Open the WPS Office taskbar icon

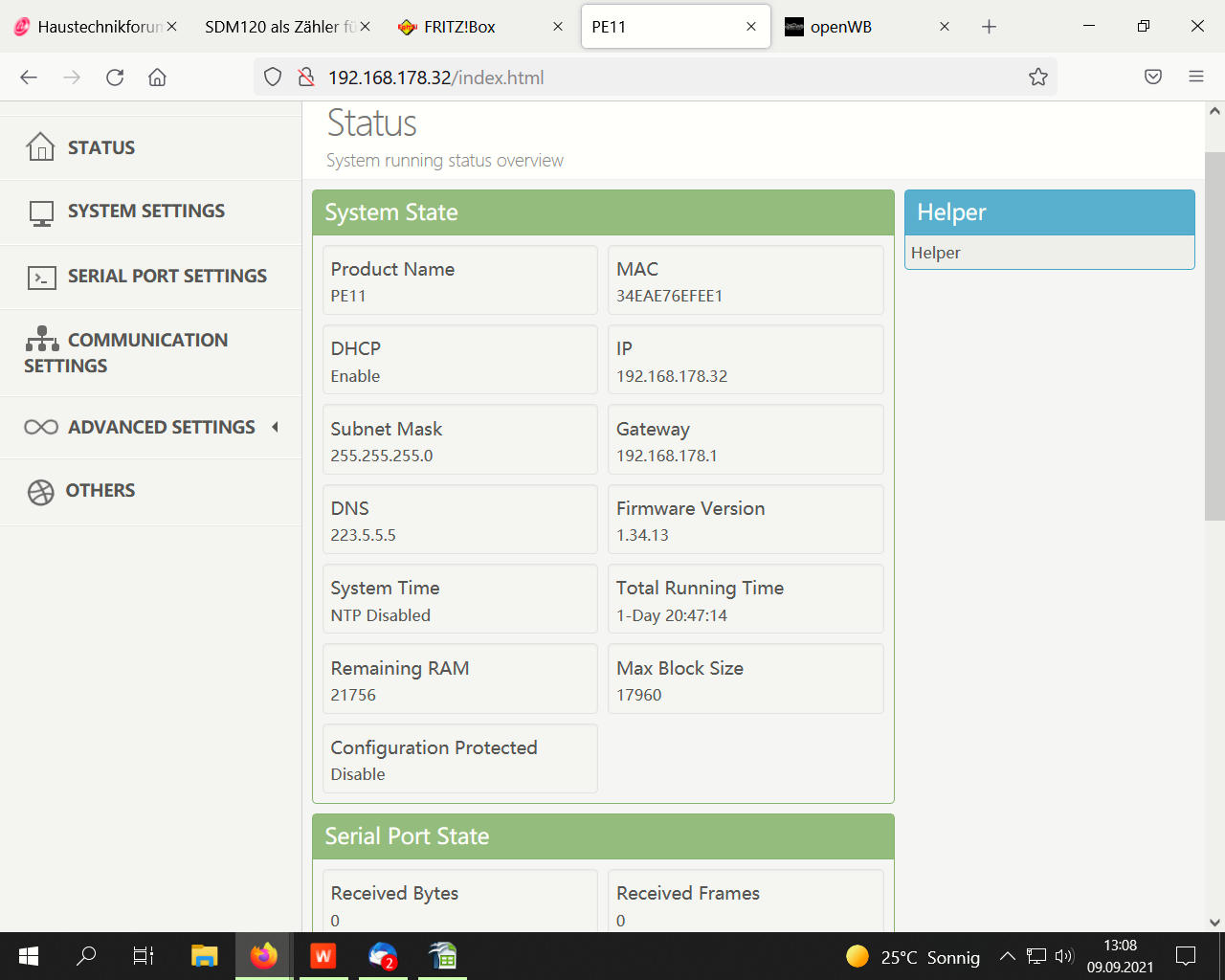(x=323, y=956)
